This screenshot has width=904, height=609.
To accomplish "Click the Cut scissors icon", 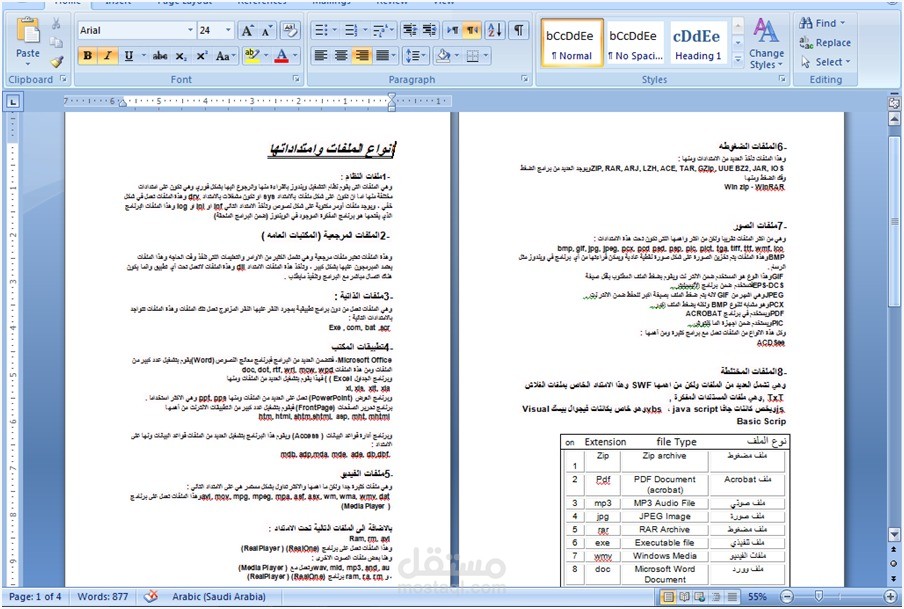I will tap(56, 24).
